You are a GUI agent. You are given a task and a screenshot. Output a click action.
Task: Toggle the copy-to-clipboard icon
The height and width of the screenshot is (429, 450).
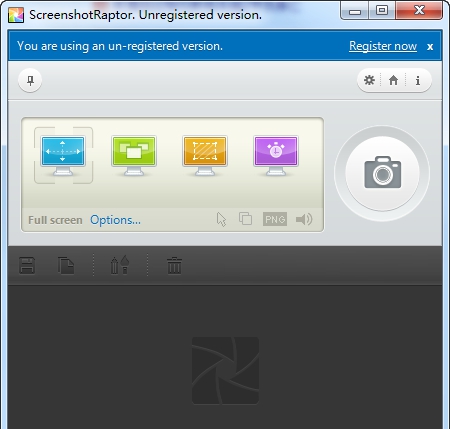pos(246,219)
